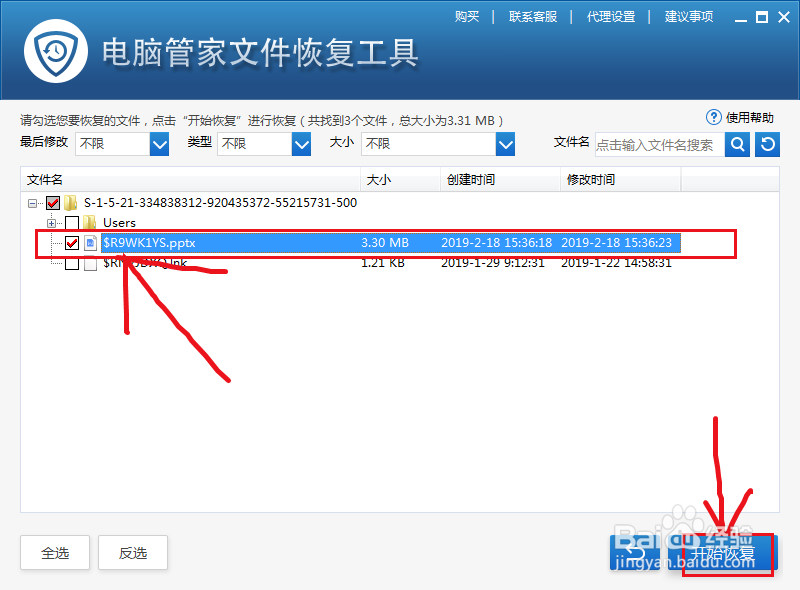
Task: Click the $RN lnk file icon
Action: click(x=88, y=262)
